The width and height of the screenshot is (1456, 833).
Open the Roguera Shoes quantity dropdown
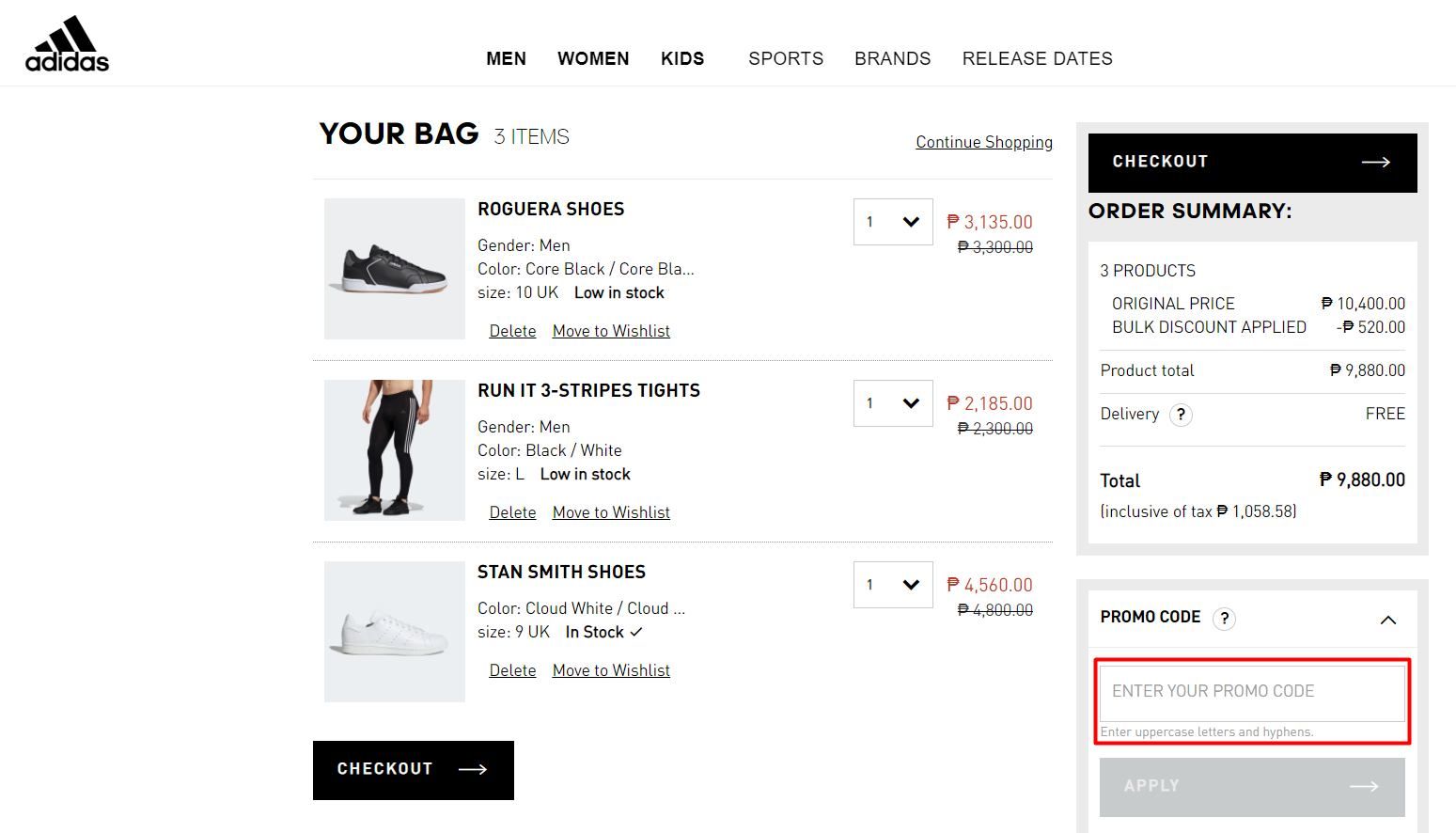[x=891, y=221]
